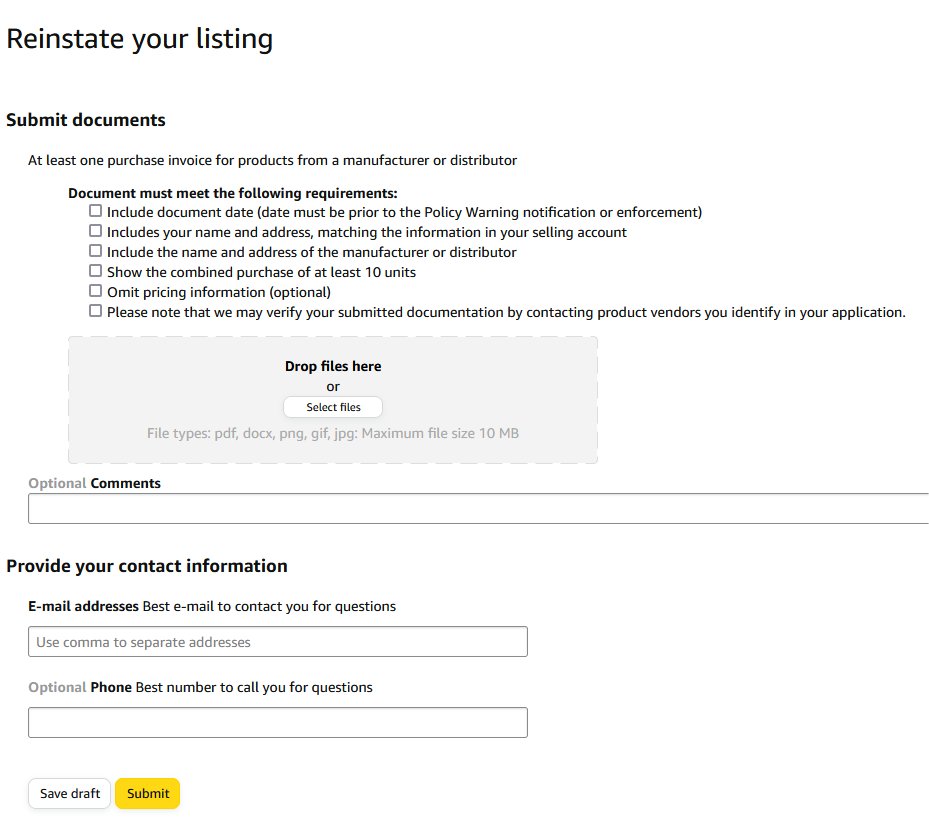Click the purchase invoice requirement text
The image size is (929, 823).
(x=272, y=160)
